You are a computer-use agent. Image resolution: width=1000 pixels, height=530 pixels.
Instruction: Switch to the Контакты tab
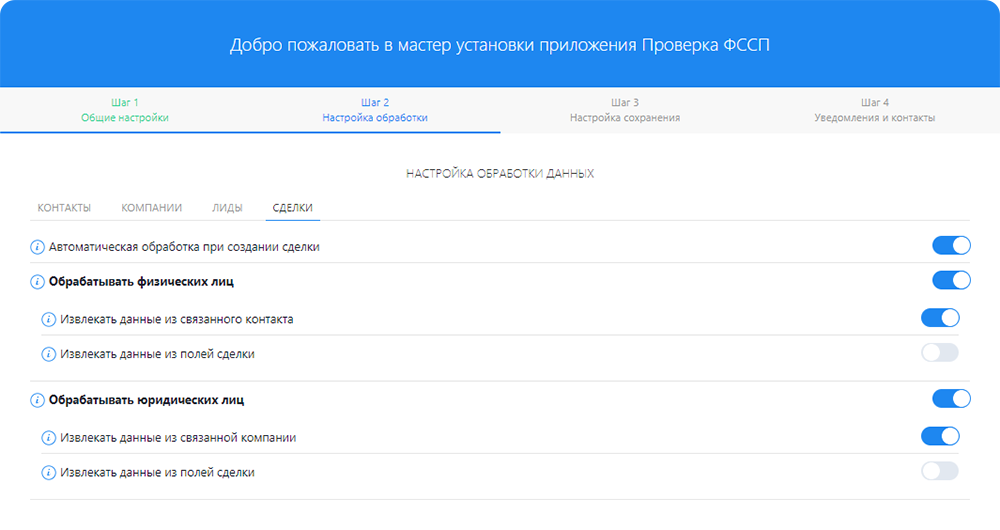click(x=64, y=208)
